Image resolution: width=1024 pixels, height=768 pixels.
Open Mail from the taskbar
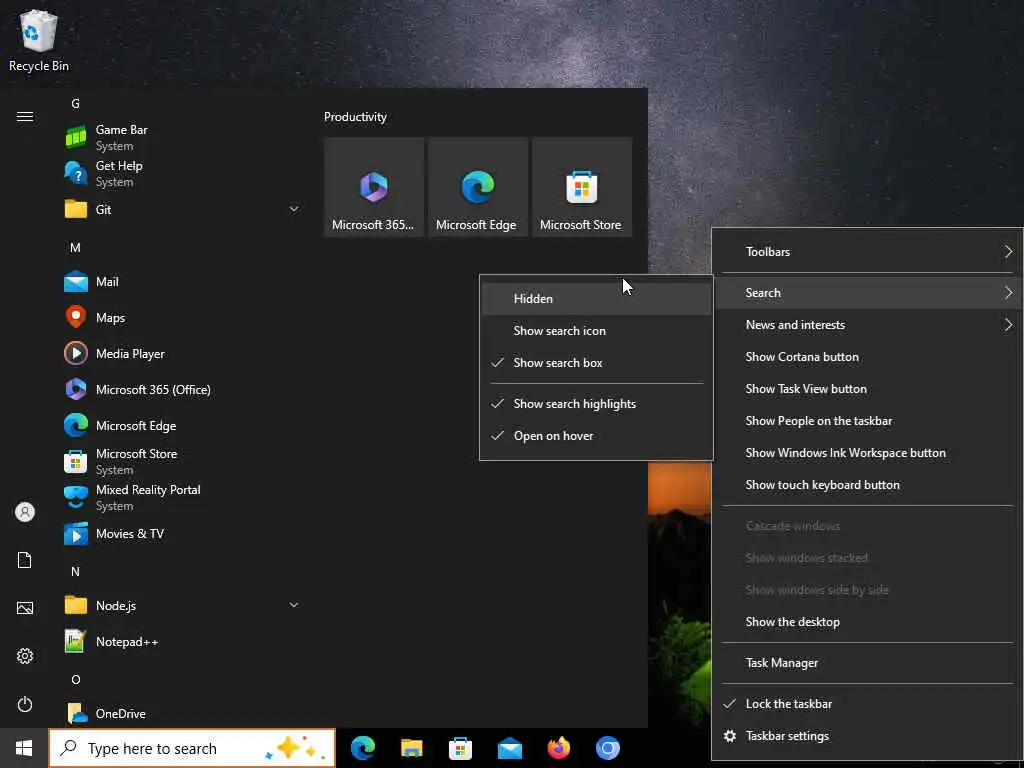[509, 748]
